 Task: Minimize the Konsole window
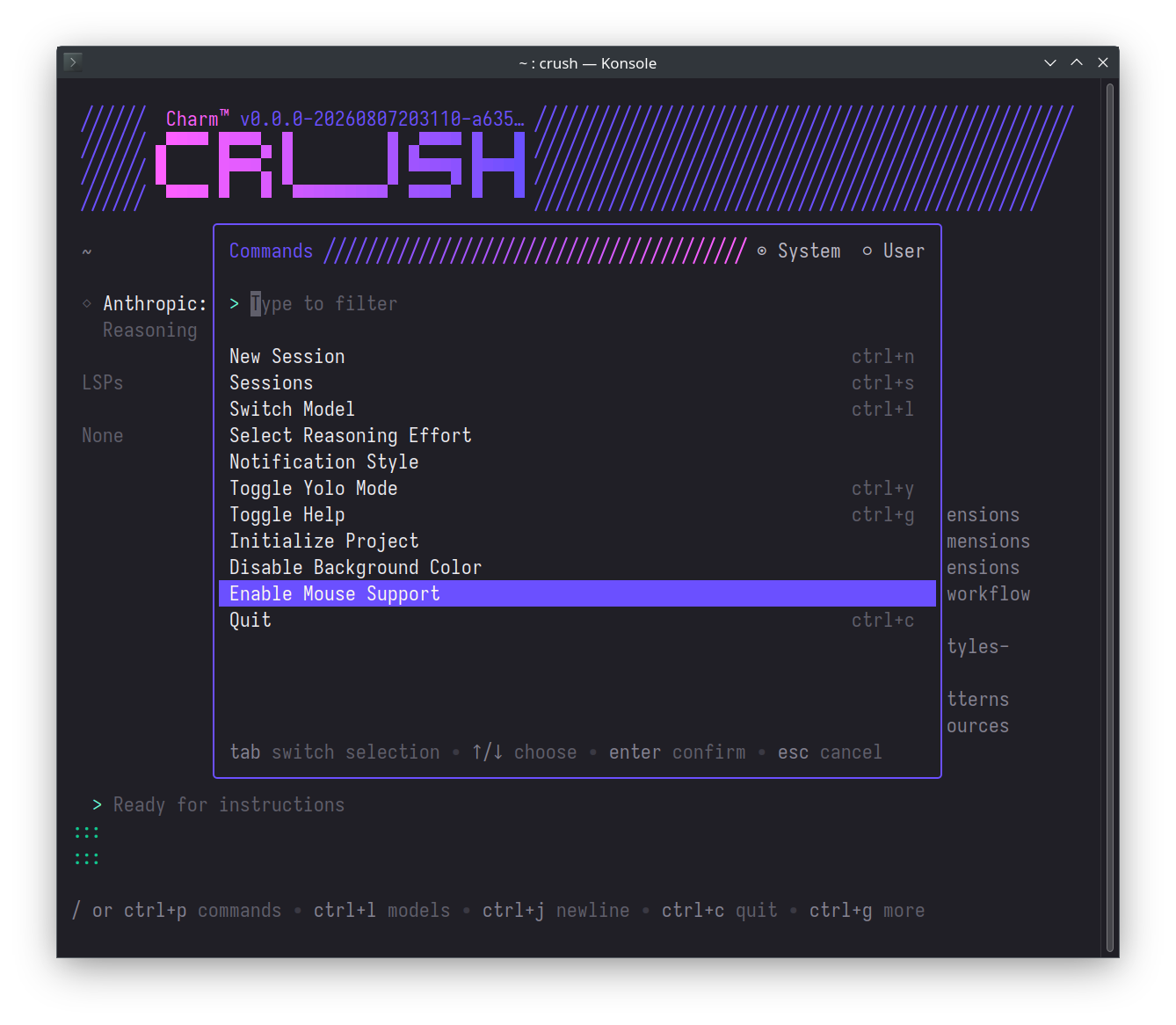pyautogui.click(x=1049, y=62)
